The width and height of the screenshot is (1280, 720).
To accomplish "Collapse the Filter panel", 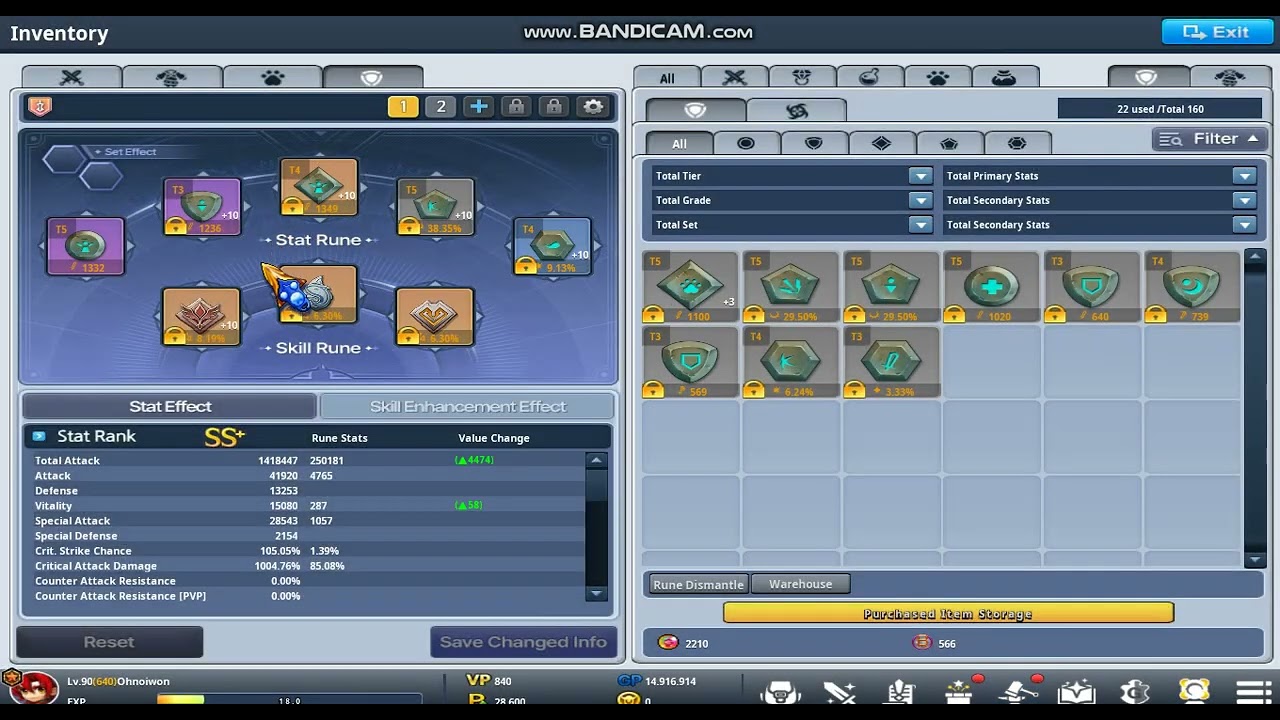I will point(1210,139).
